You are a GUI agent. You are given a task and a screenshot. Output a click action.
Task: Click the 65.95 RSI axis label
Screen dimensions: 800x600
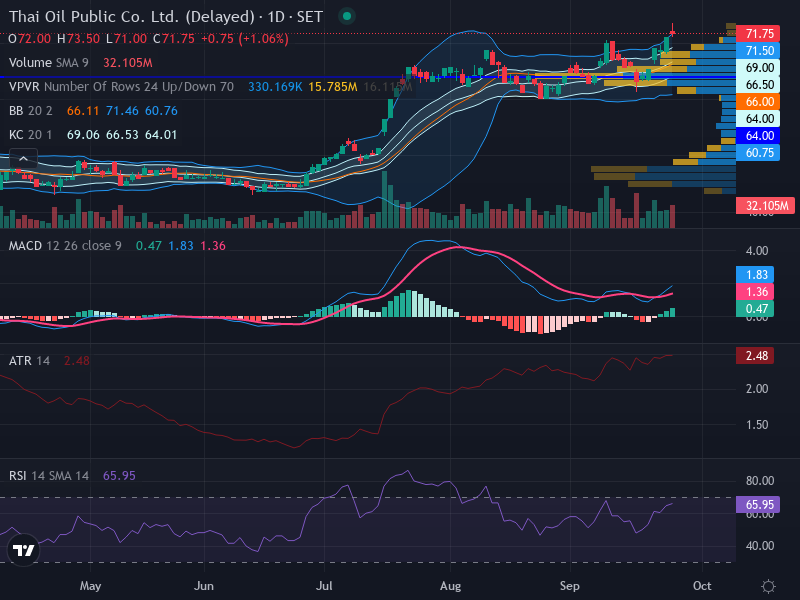tap(758, 505)
